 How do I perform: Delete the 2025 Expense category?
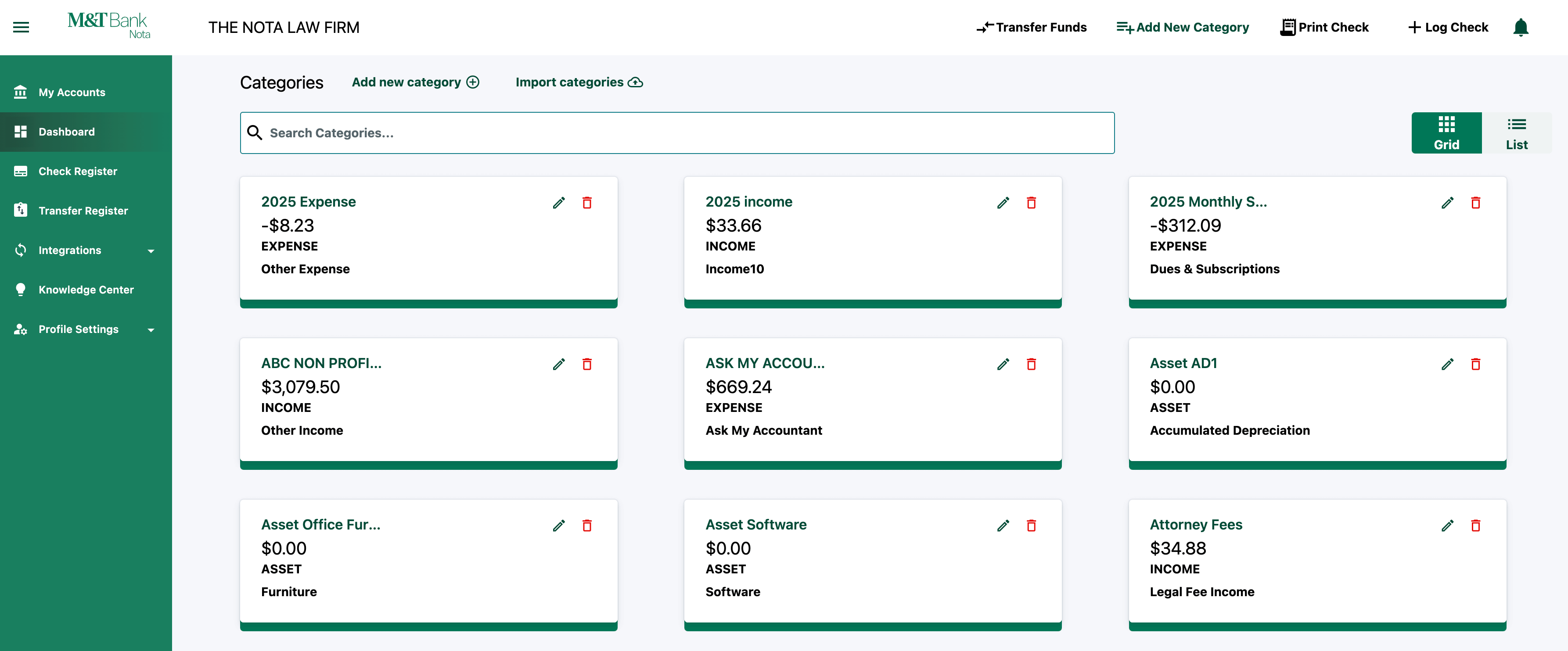(x=587, y=203)
